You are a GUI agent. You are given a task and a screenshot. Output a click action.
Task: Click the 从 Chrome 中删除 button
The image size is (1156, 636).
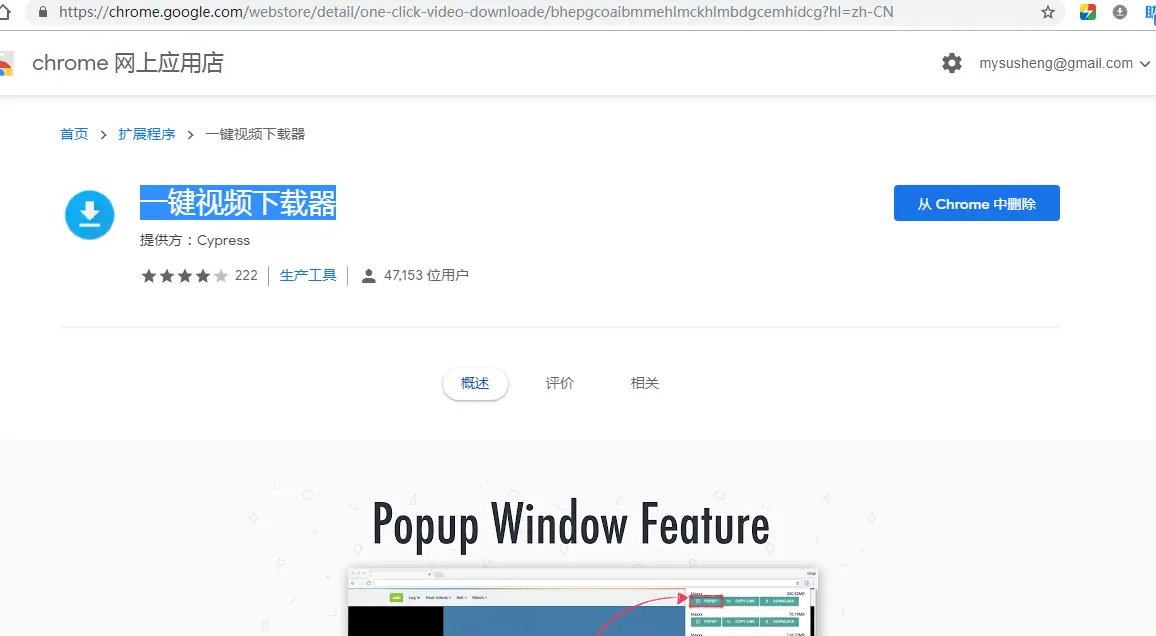click(x=976, y=203)
